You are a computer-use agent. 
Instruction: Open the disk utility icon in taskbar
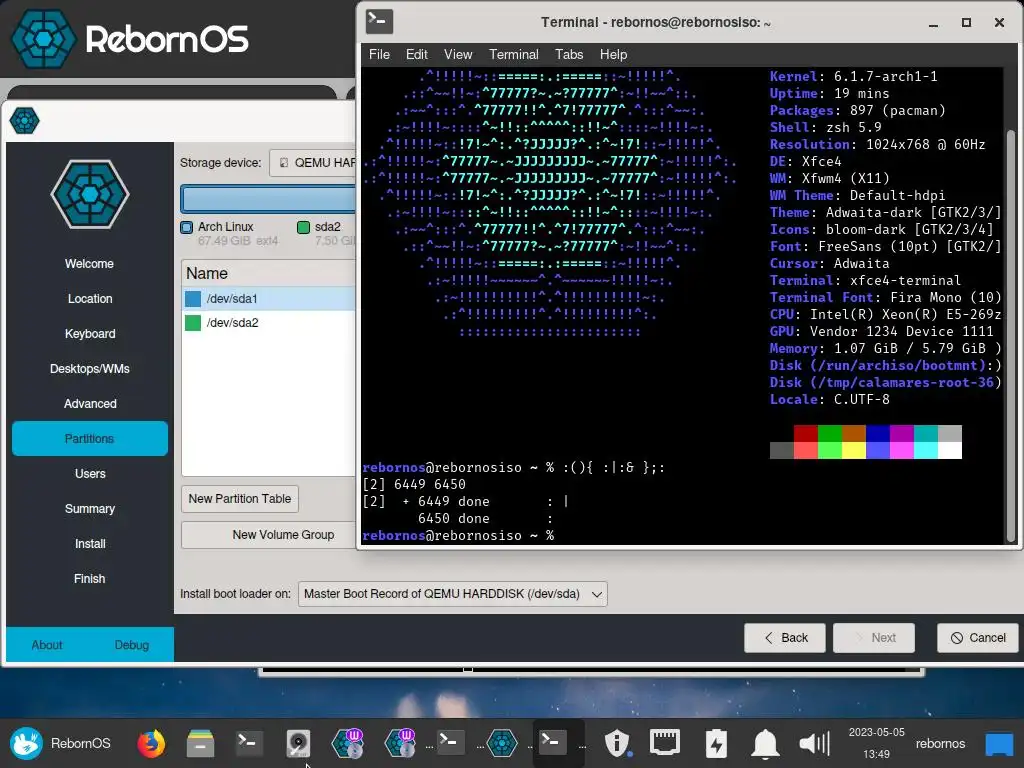point(298,743)
